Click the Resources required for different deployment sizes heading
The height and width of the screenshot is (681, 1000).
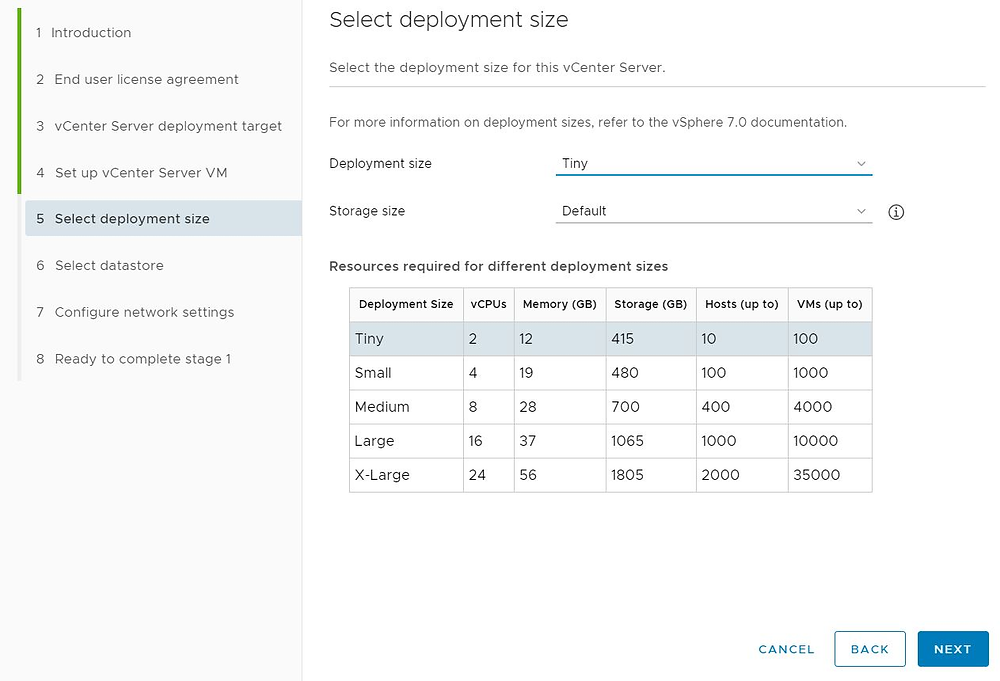tap(499, 267)
